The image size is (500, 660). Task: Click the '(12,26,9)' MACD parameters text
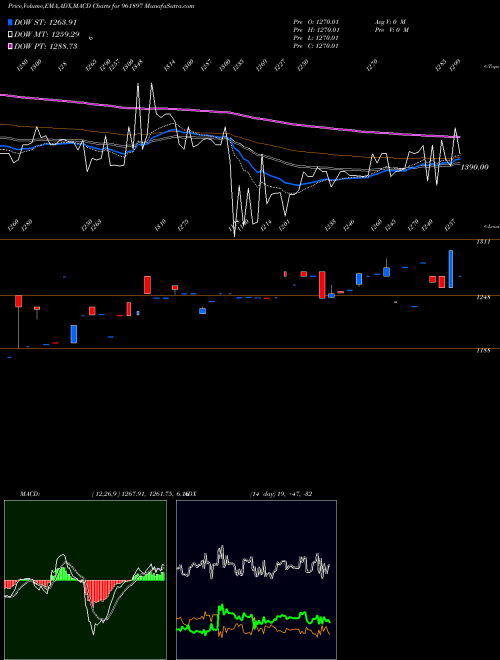click(106, 494)
